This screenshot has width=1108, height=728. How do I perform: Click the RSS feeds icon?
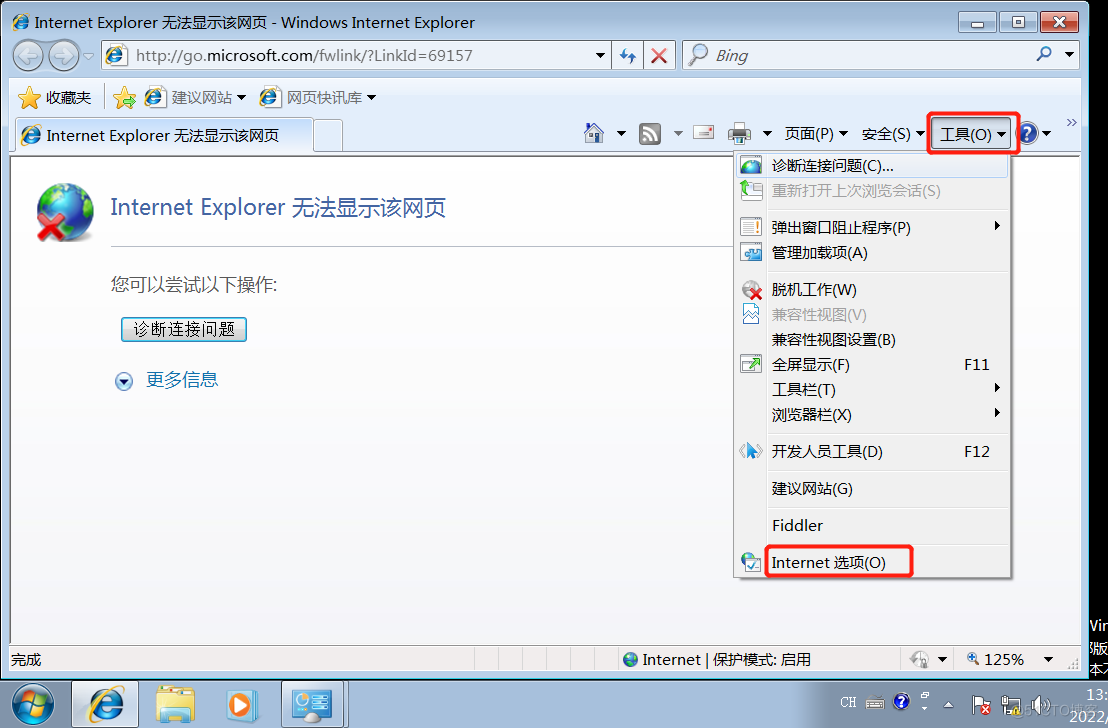[650, 133]
